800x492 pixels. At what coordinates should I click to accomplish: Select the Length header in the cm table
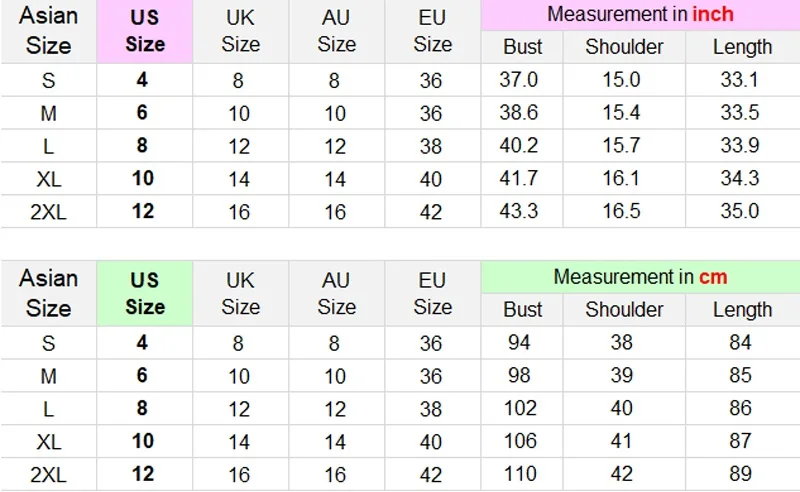[x=742, y=309]
